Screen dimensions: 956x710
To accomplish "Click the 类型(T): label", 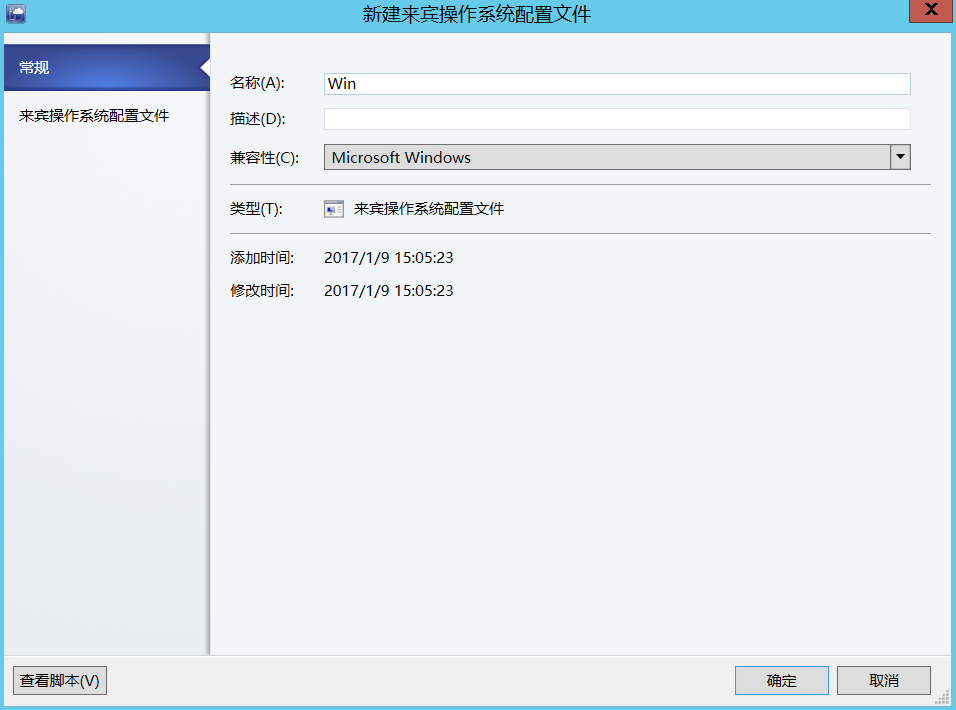I will pyautogui.click(x=256, y=209).
